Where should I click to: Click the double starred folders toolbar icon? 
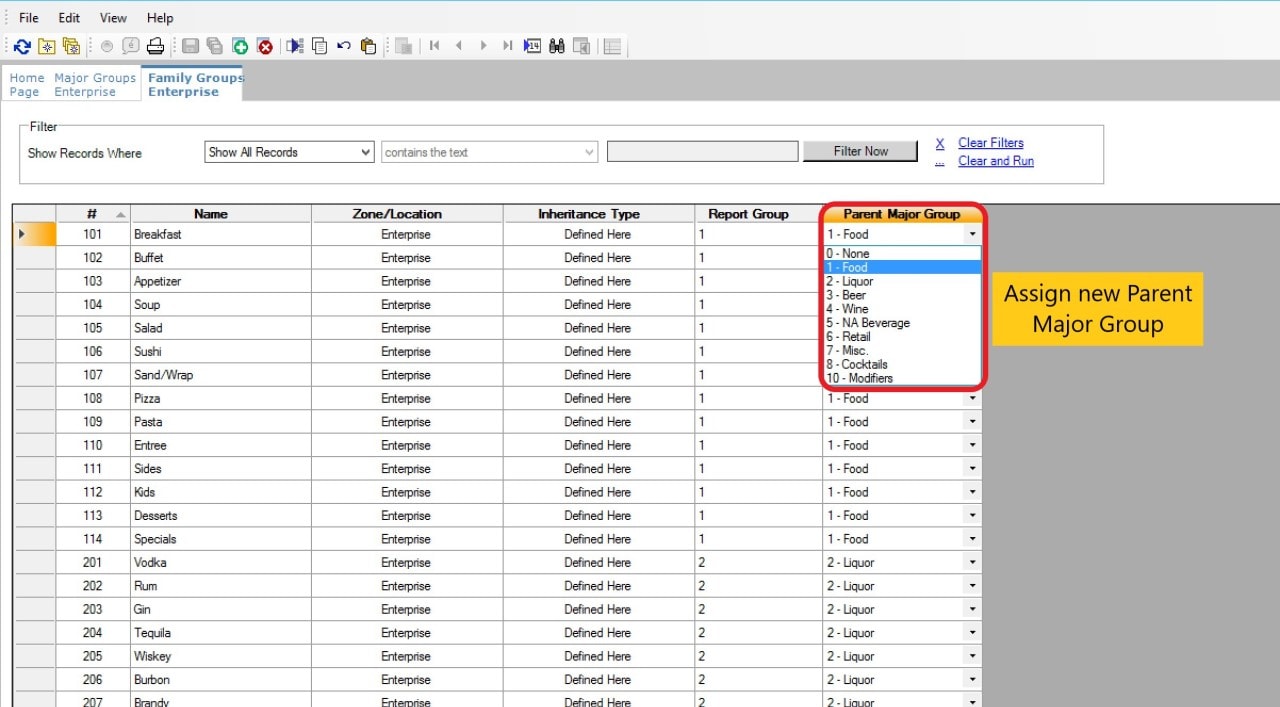point(71,46)
